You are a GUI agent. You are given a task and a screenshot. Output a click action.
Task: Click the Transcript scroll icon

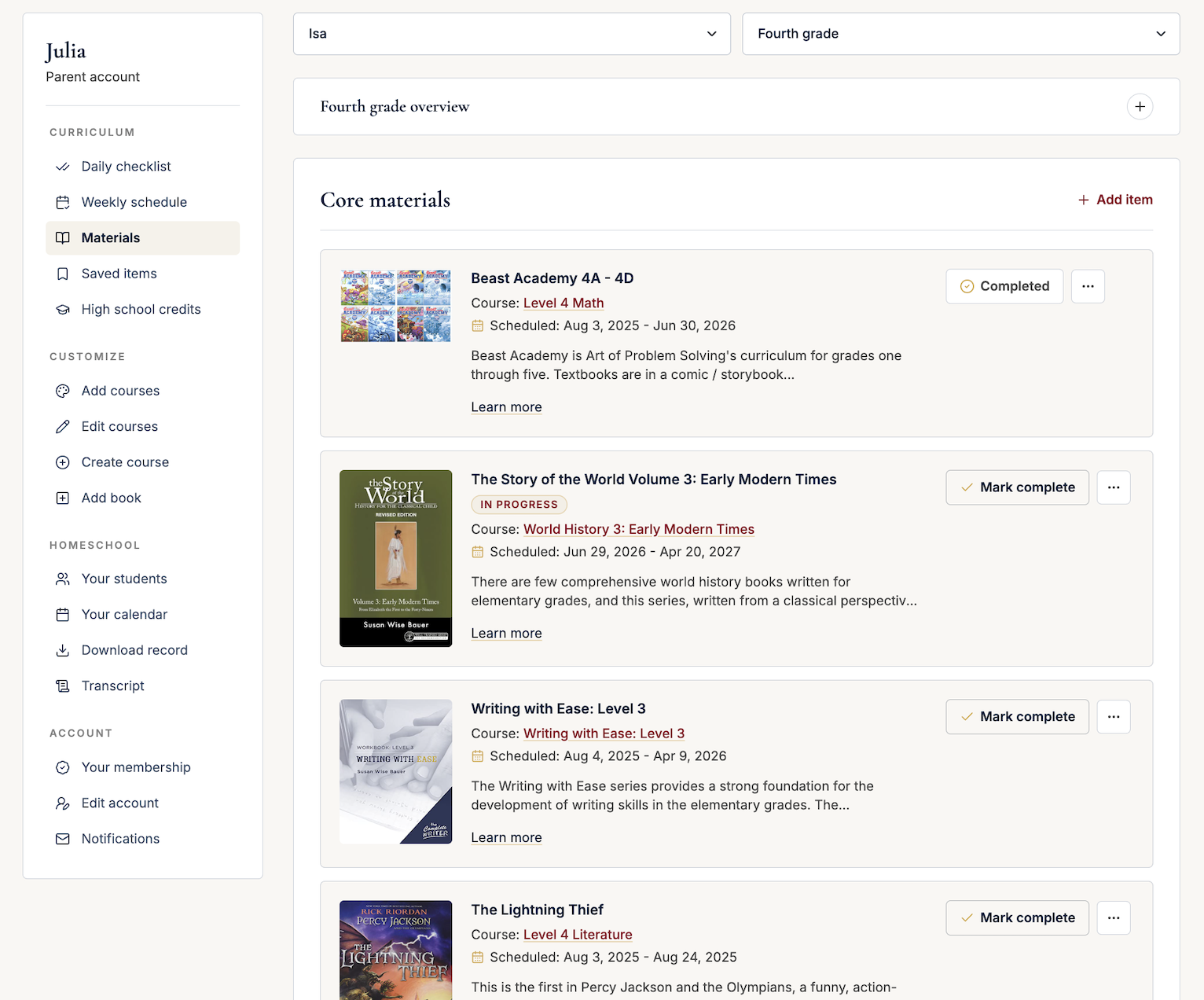click(63, 686)
